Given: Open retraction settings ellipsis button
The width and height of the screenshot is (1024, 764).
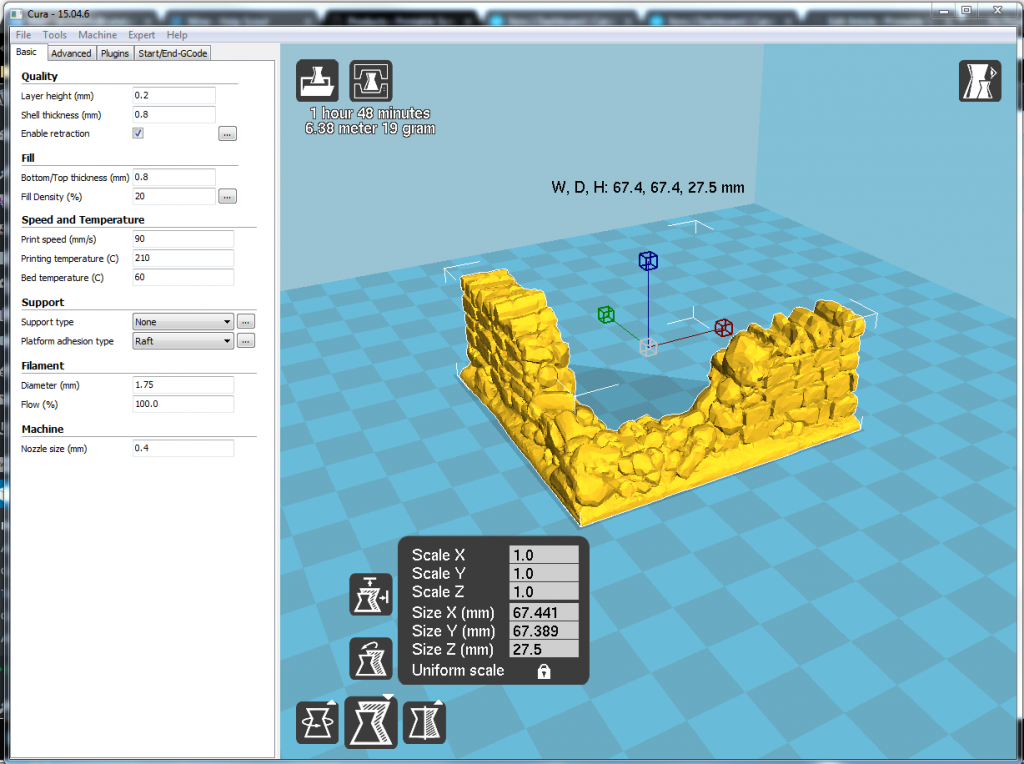Looking at the screenshot, I should [227, 134].
